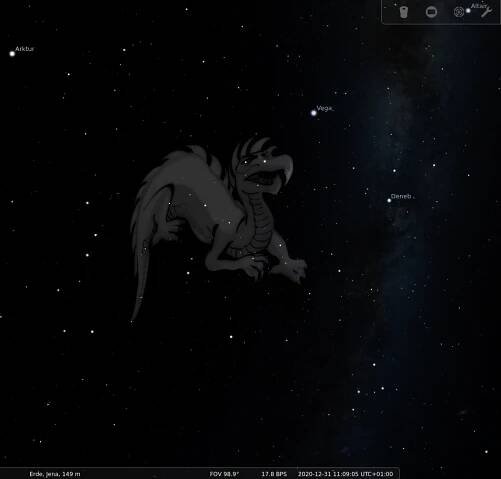Select the star Vega
Viewport: 501px width, 479px height.
coord(314,113)
